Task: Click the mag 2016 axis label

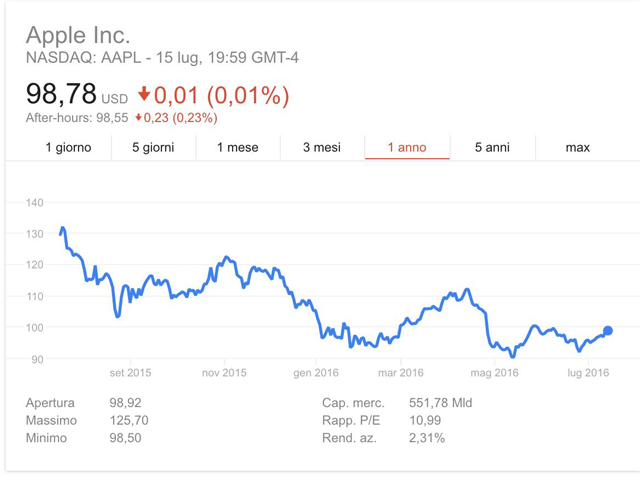Action: 494,373
